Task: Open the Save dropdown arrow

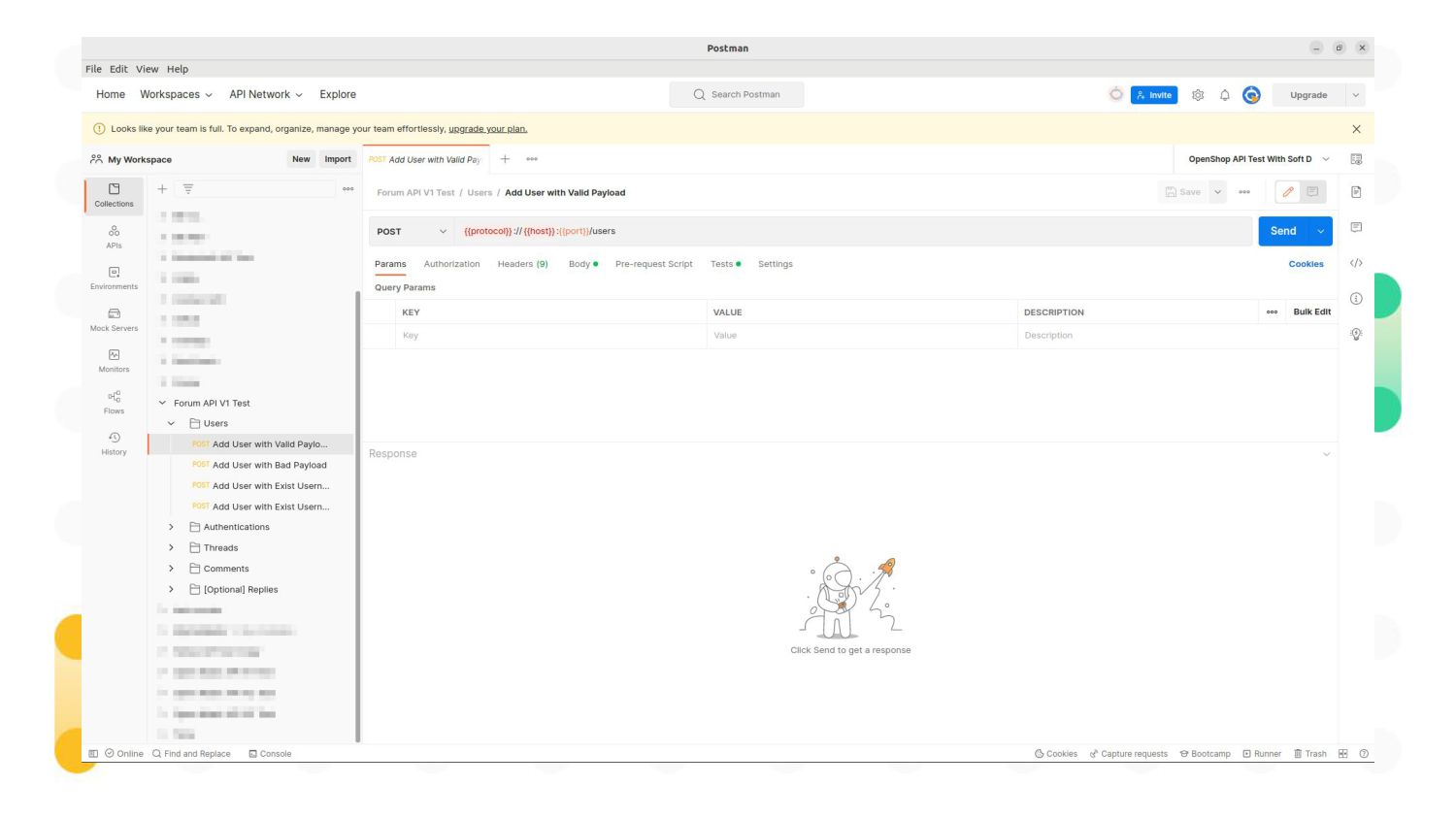Action: (1217, 192)
